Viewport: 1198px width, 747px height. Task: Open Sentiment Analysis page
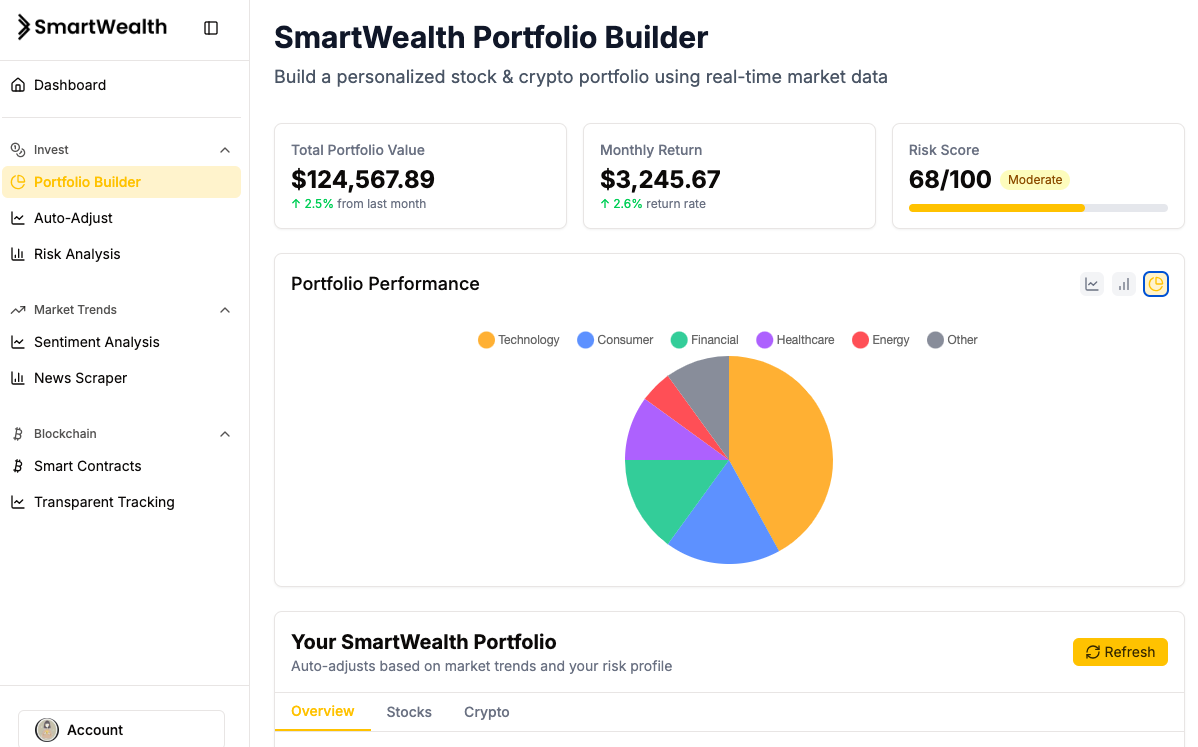(96, 342)
